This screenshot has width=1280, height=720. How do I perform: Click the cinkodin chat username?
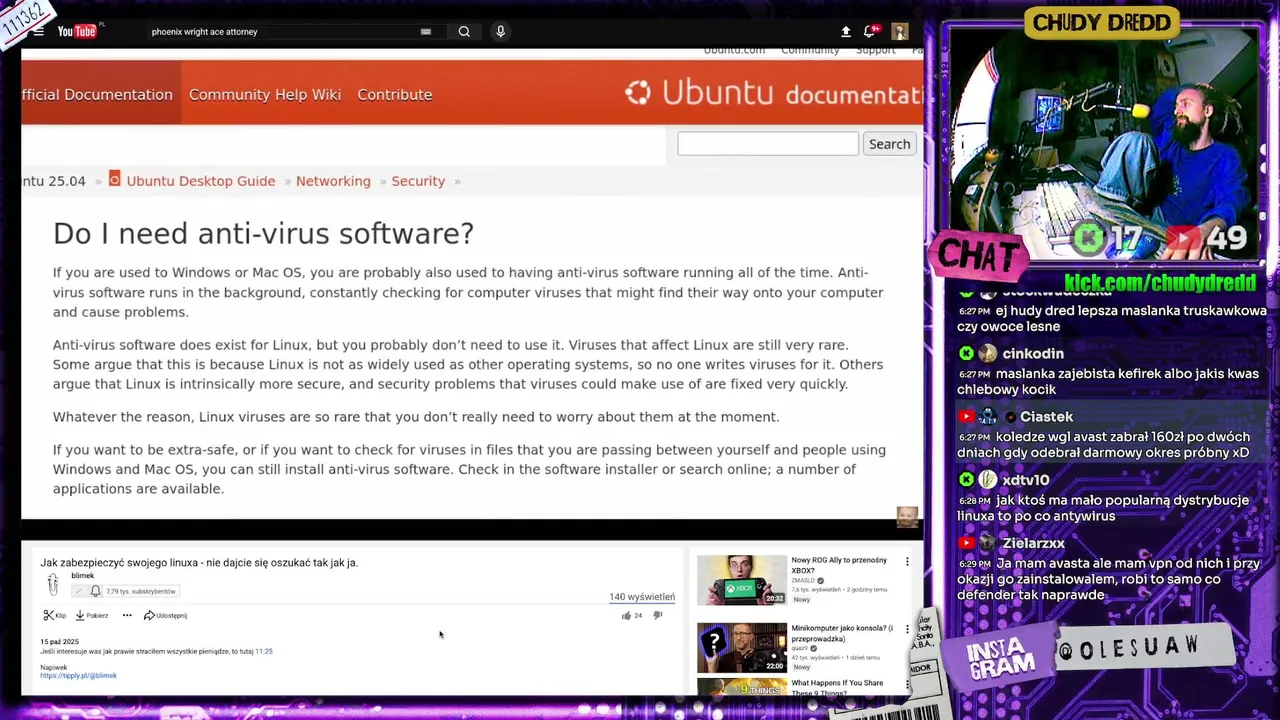coord(1033,354)
